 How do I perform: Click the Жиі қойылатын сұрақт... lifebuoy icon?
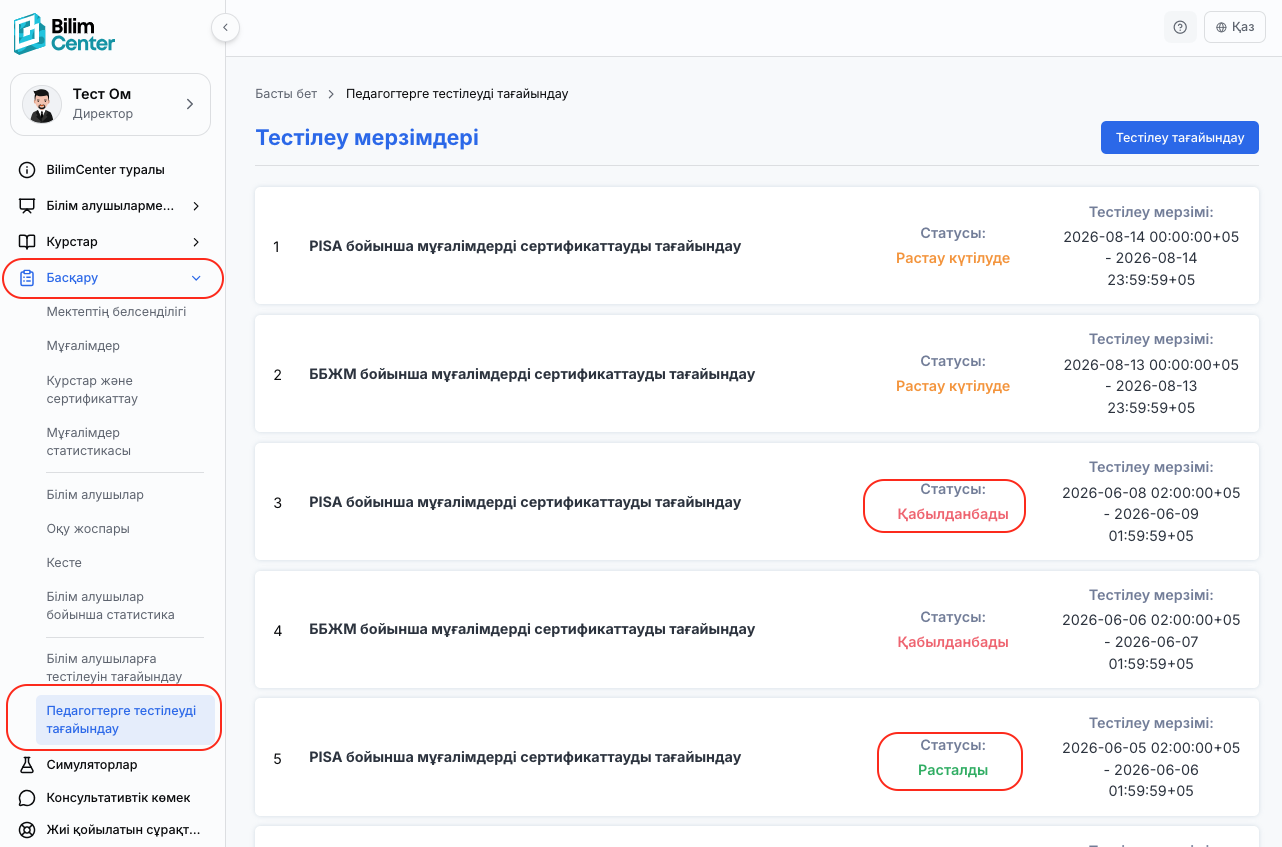[28, 830]
